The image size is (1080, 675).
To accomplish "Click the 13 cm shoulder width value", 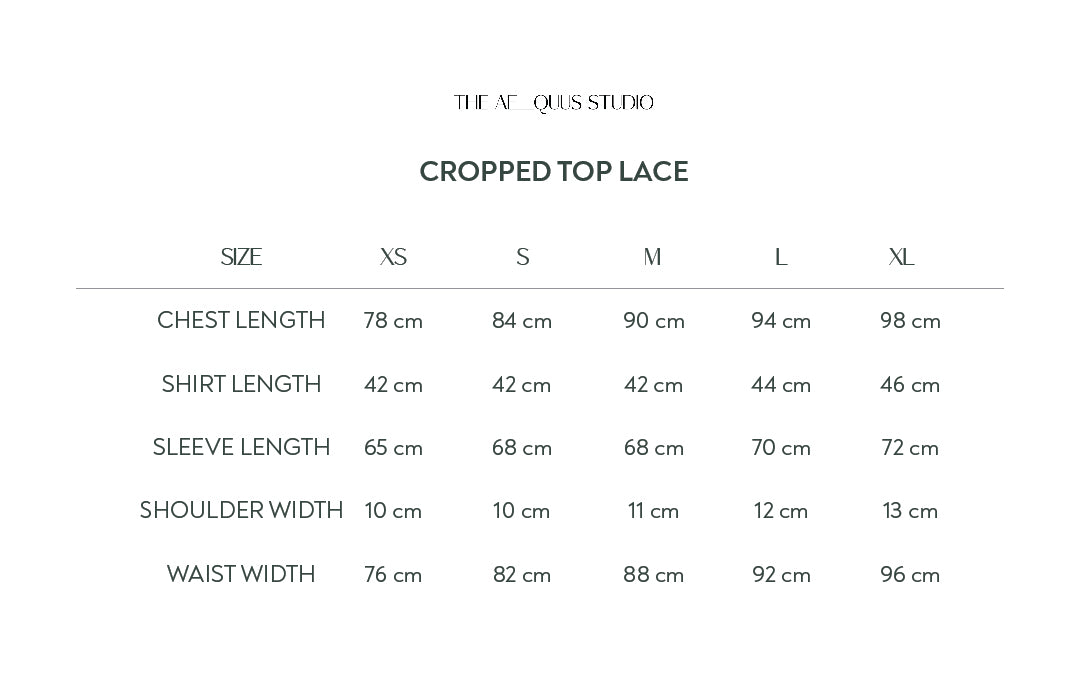I will 910,510.
